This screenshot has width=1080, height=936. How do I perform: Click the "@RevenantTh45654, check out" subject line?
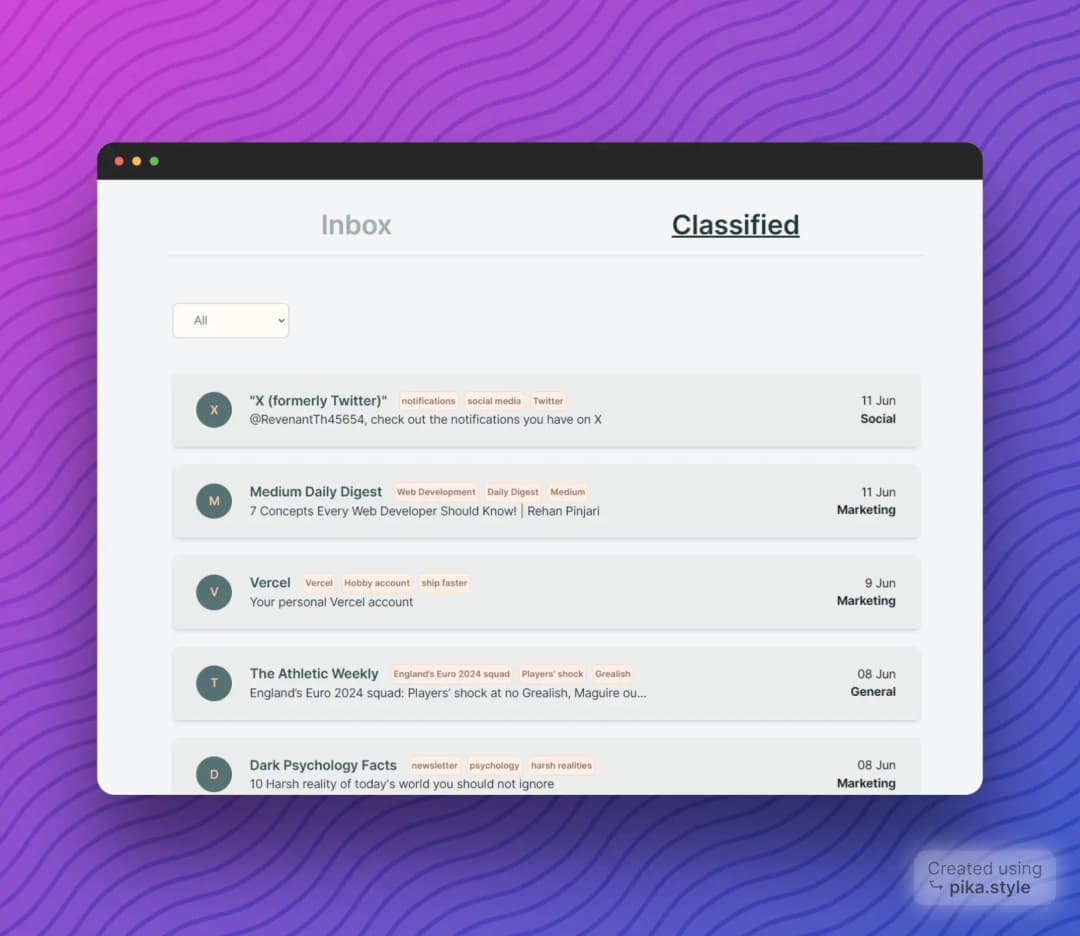tap(426, 419)
